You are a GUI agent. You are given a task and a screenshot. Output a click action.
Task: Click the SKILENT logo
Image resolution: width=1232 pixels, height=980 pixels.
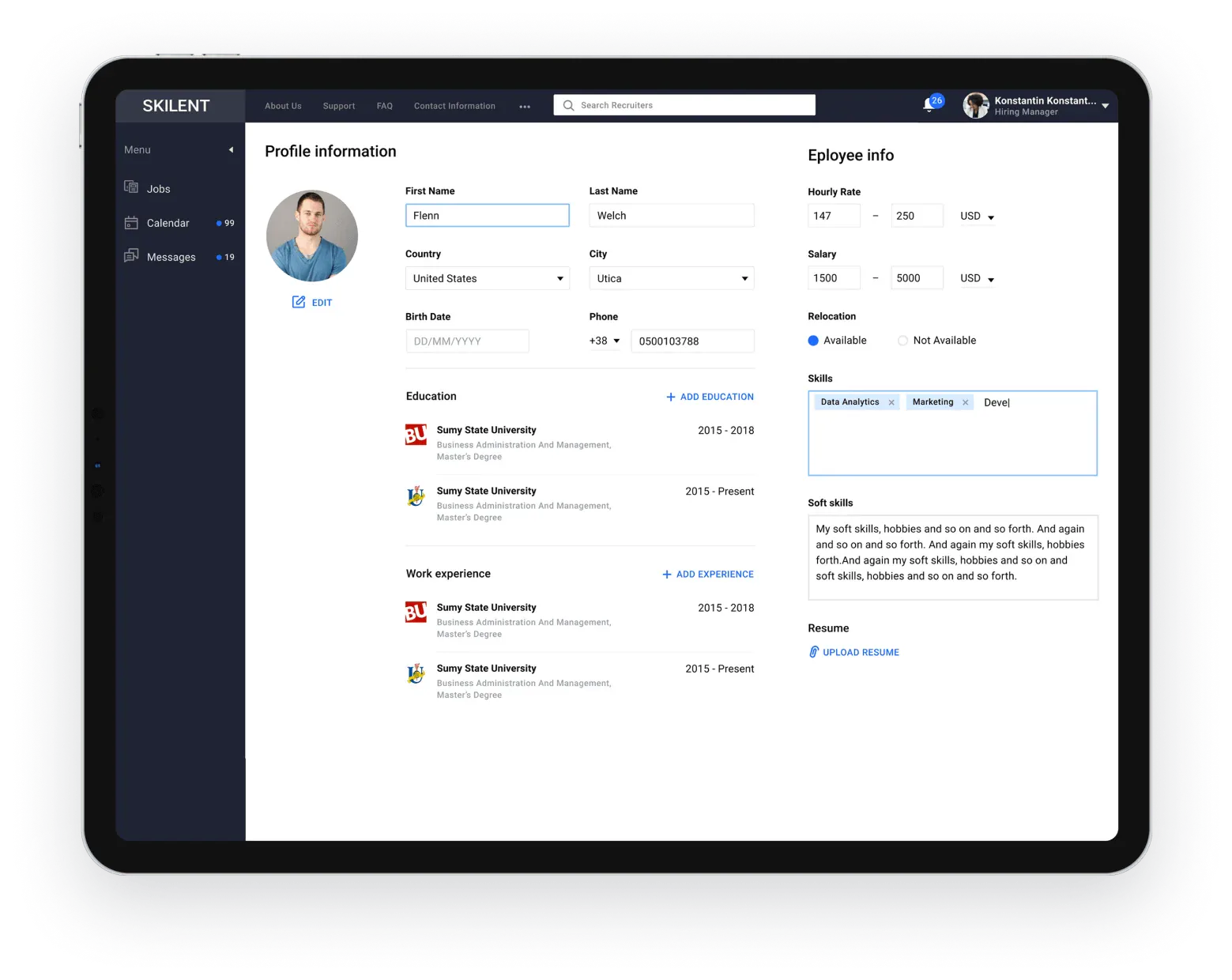(176, 106)
